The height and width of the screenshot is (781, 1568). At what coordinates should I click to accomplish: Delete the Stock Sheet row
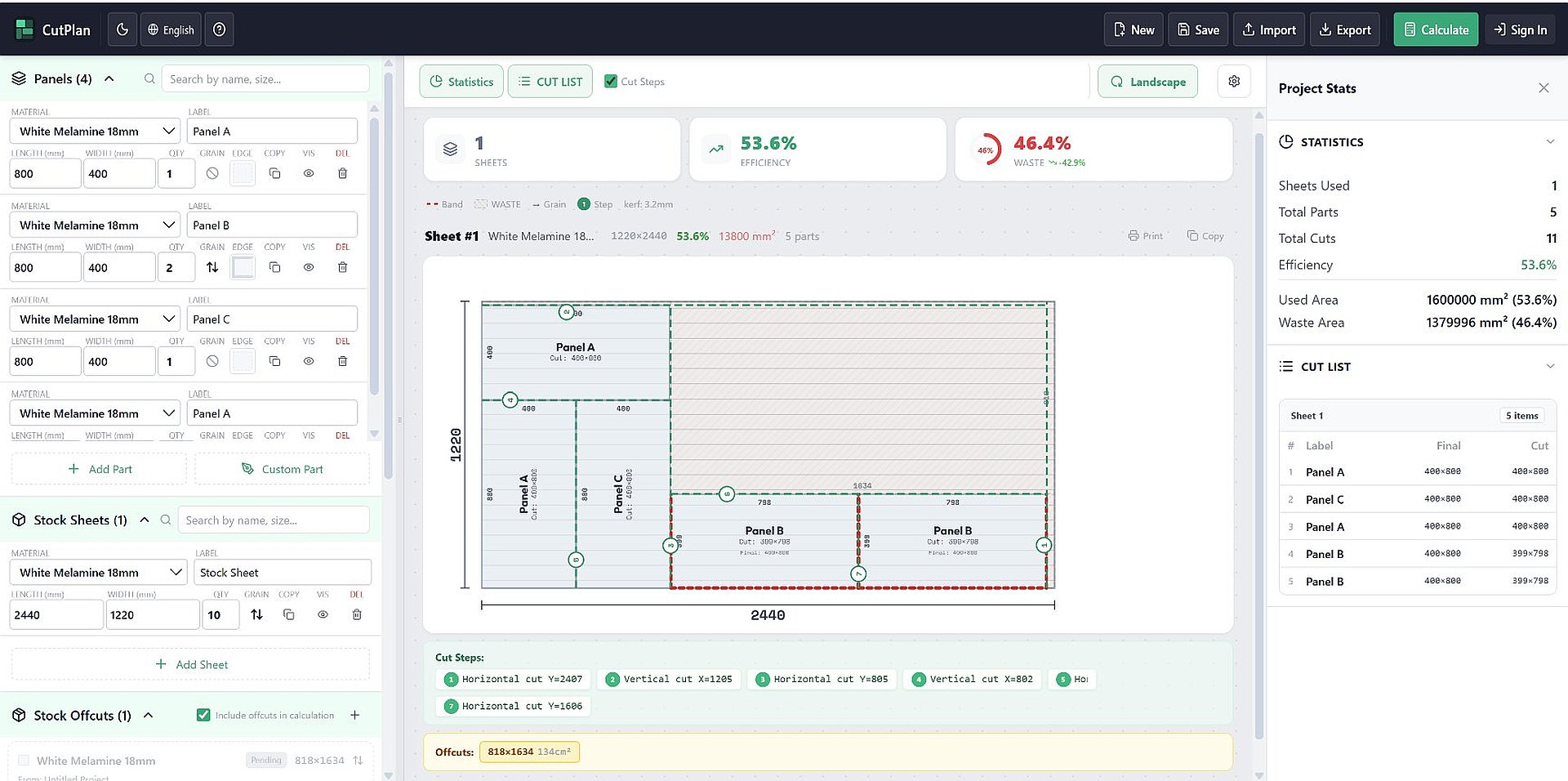pos(357,614)
